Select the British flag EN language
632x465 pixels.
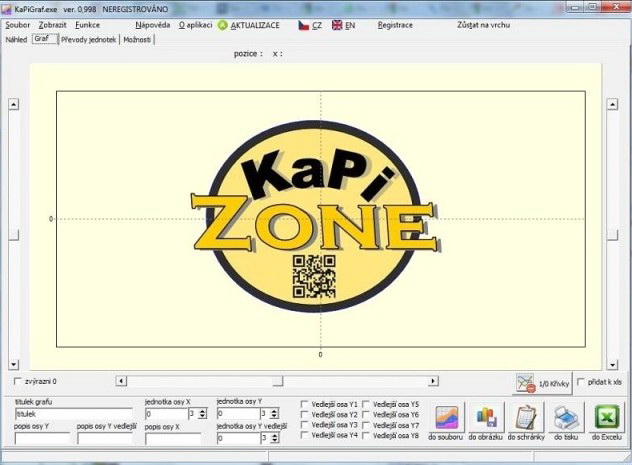(x=343, y=25)
